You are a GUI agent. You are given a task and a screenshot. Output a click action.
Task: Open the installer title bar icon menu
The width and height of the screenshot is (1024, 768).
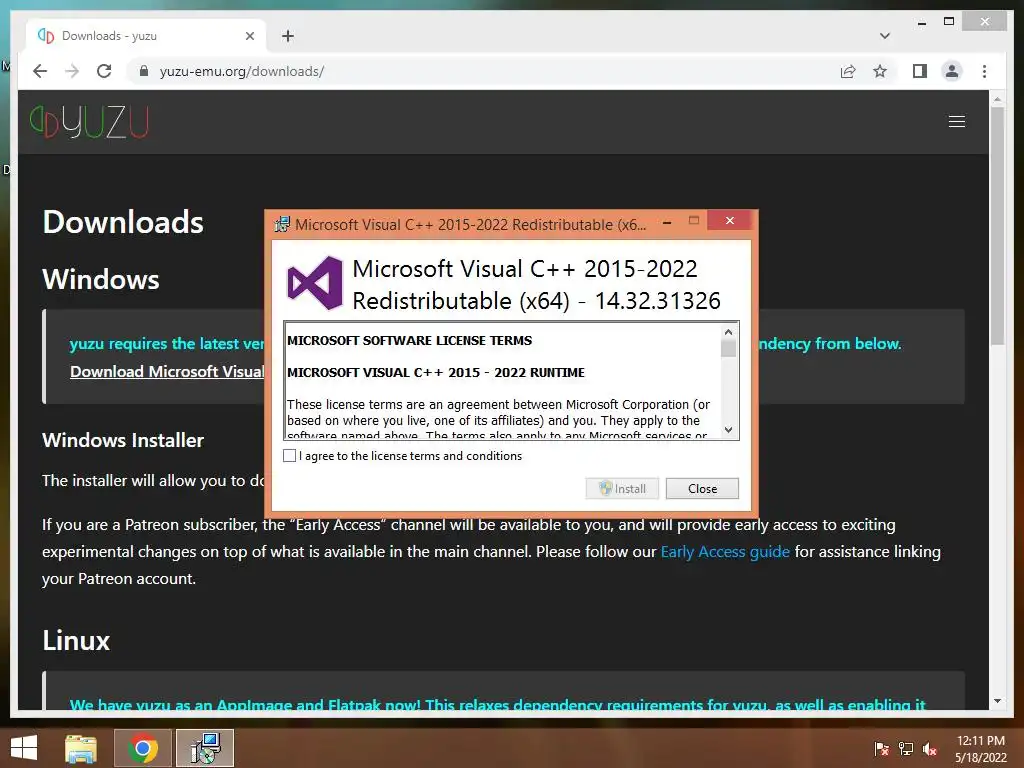(x=281, y=224)
